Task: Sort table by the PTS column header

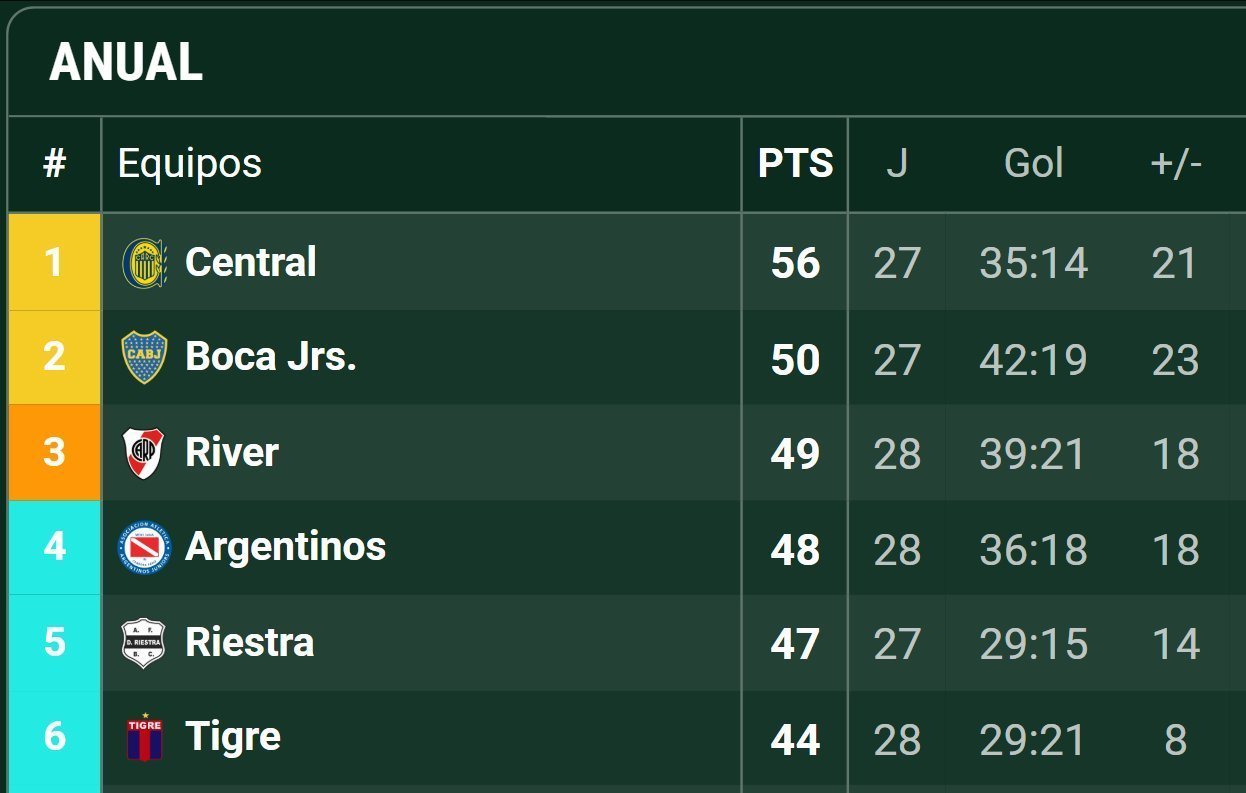Action: pyautogui.click(x=795, y=164)
